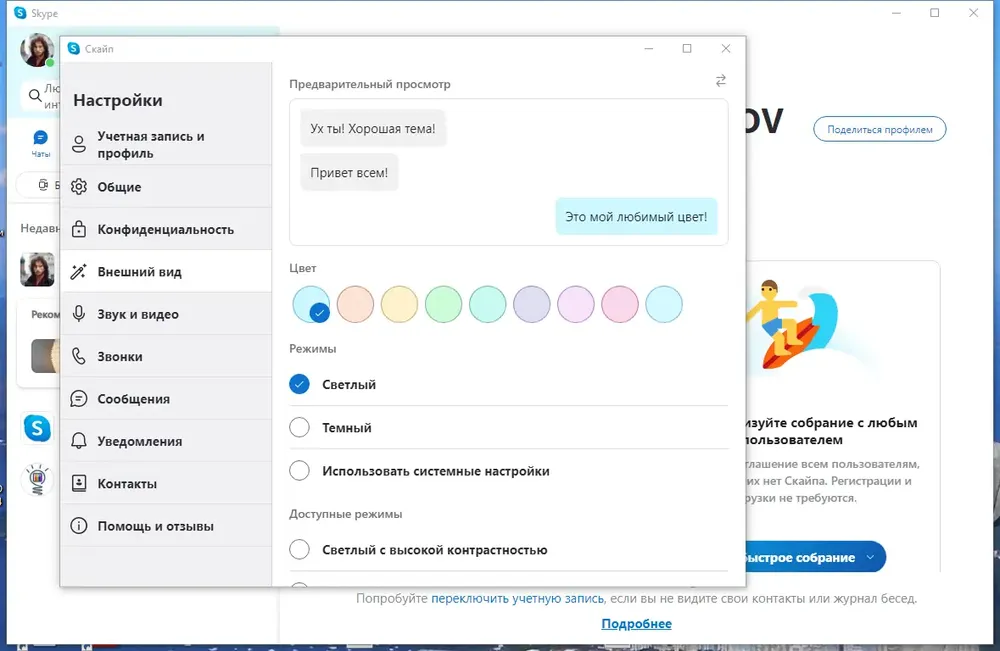The height and width of the screenshot is (651, 1000).
Task: Click the Notifications bell icon
Action: point(78,441)
